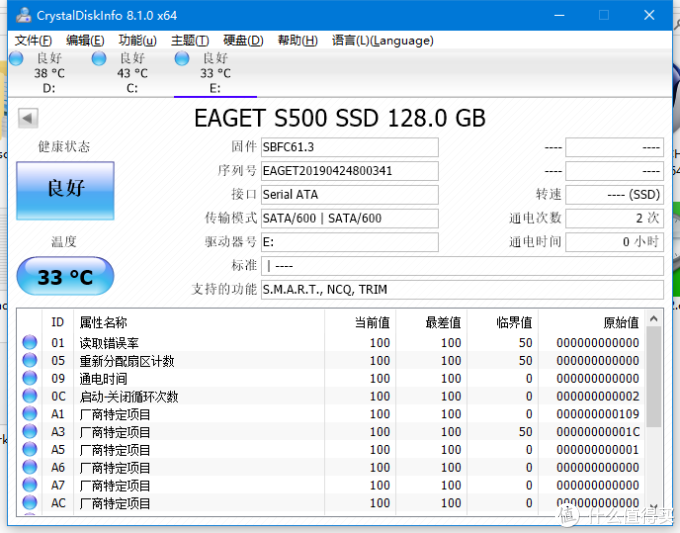Select the D: drive at 38 °C
Image resolution: width=680 pixels, height=533 pixels.
49,72
